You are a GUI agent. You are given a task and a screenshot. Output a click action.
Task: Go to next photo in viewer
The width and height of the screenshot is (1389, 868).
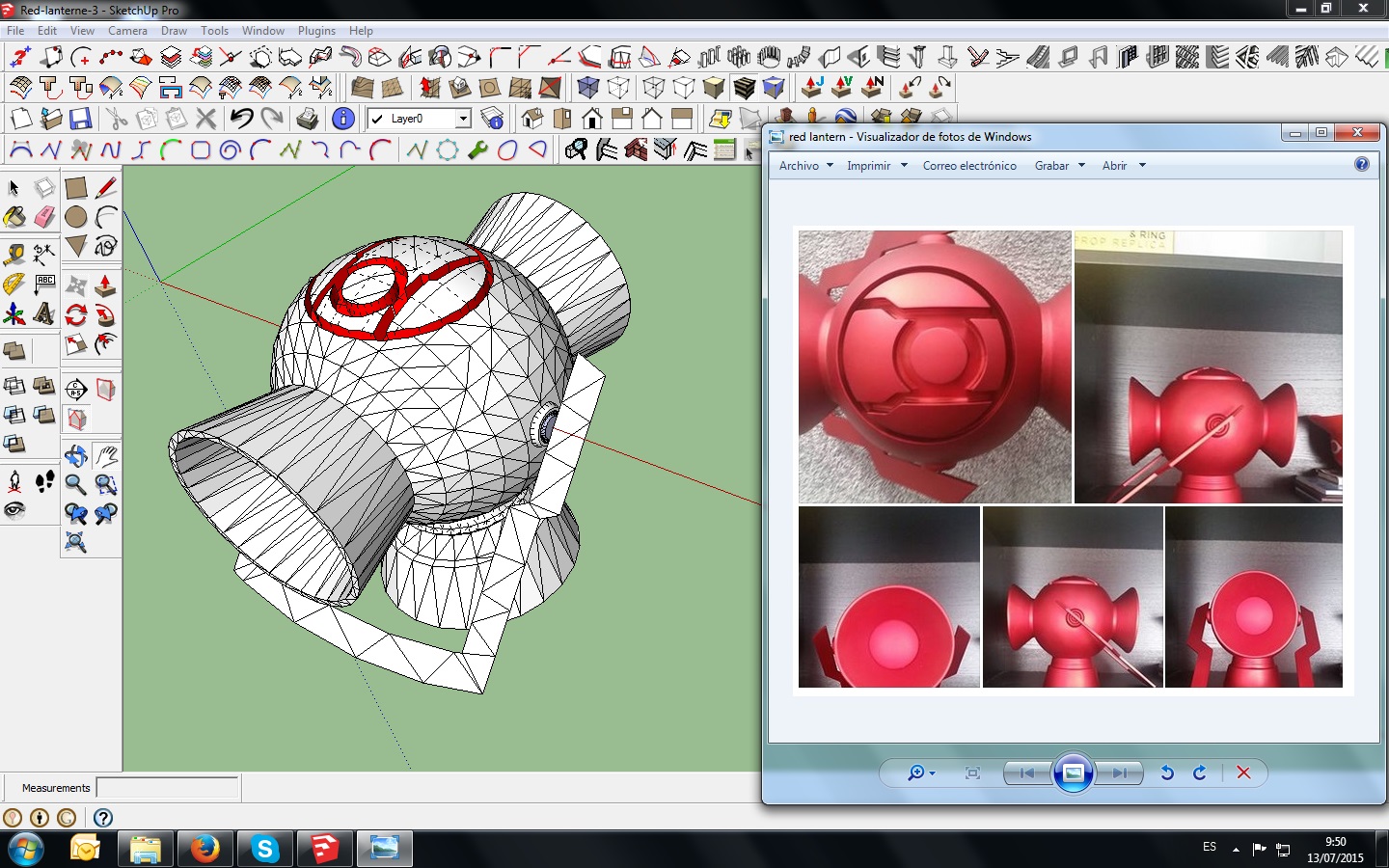1119,773
